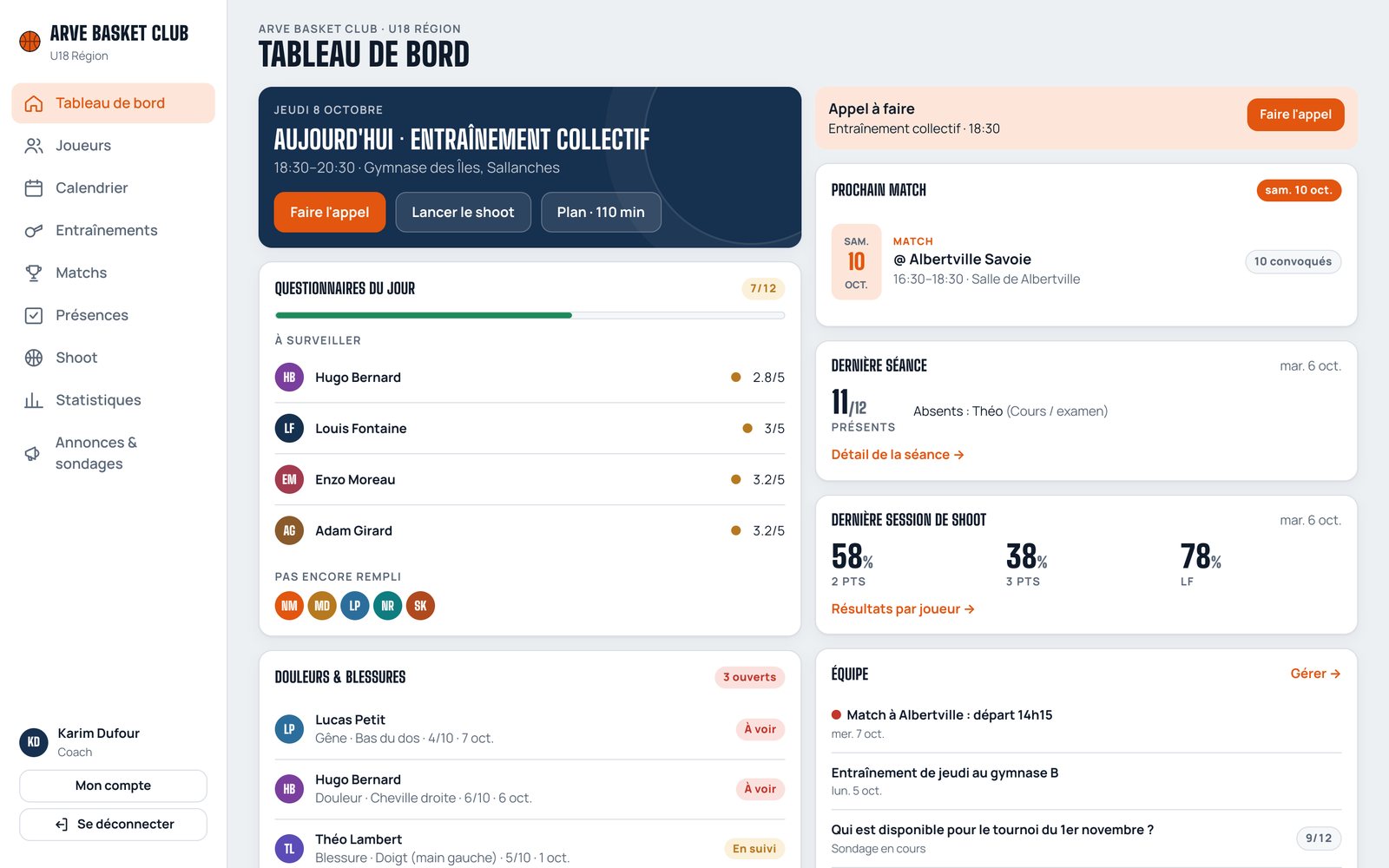The image size is (1389, 868).
Task: Click the orange Faire l'appel banner button
Action: click(1295, 115)
